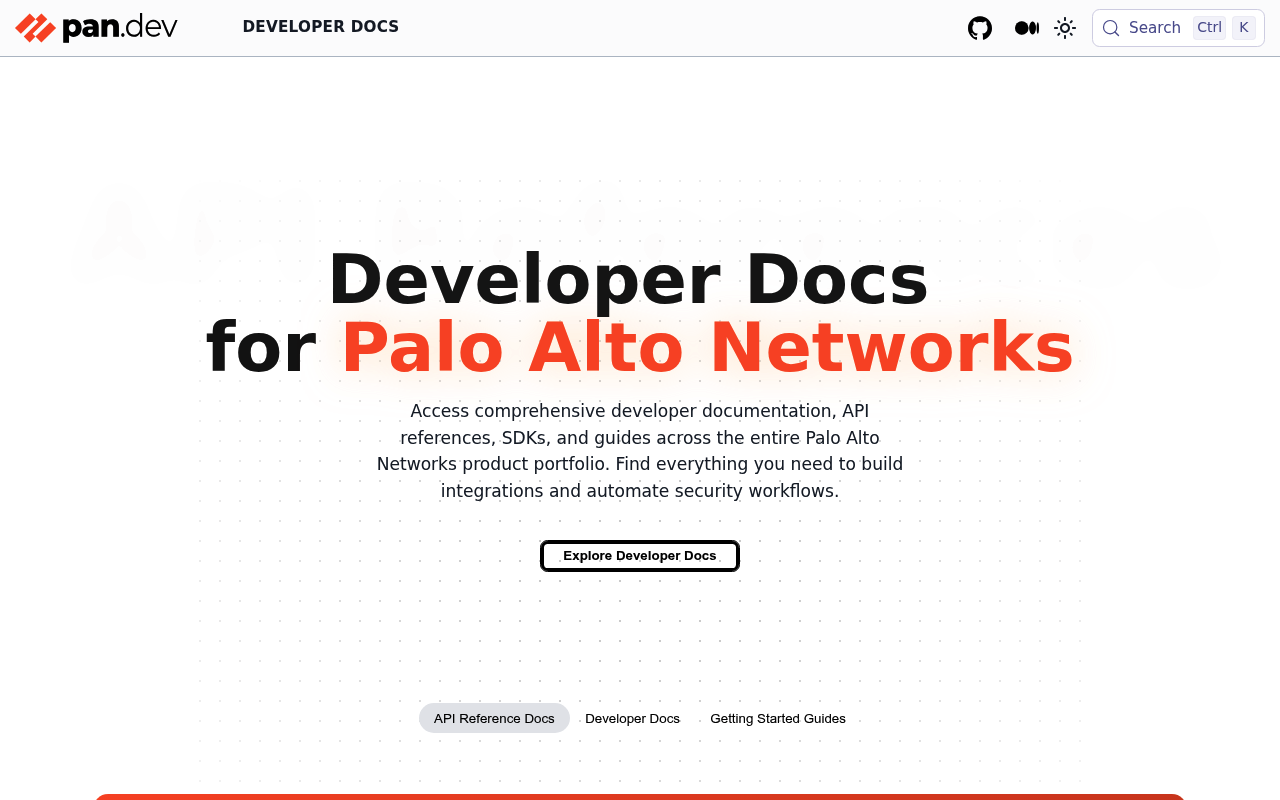Image resolution: width=1280 pixels, height=800 pixels.
Task: Open the pan.dev home logo
Action: pyautogui.click(x=97, y=27)
